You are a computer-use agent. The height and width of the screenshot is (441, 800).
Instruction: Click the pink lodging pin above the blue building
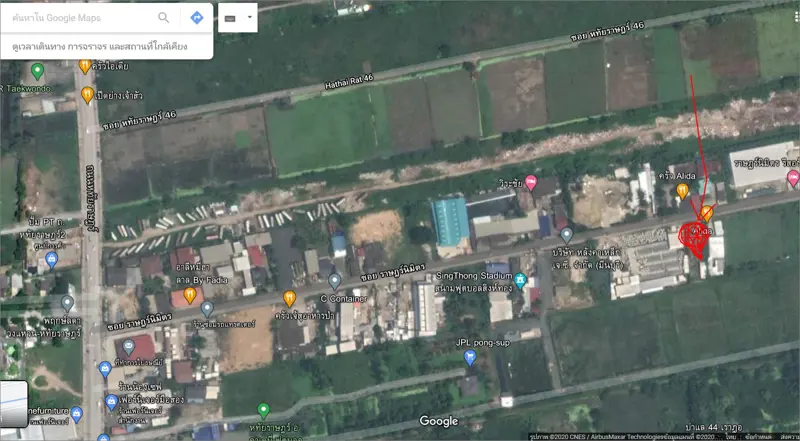point(531,182)
